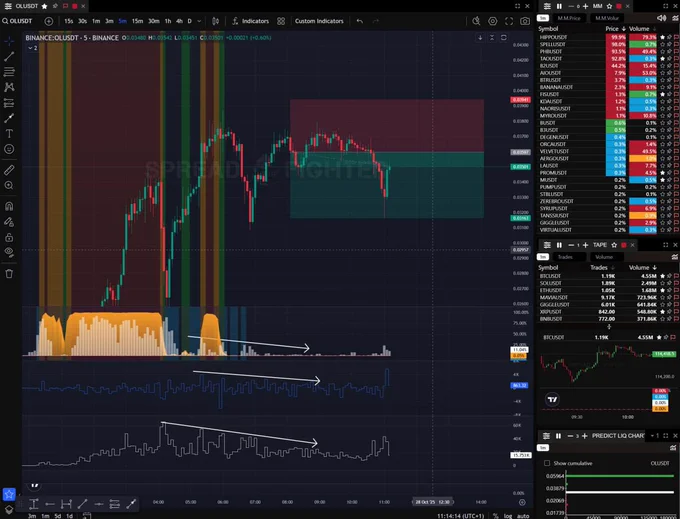Favorite the SPELLUSDT row star
This screenshot has height=519, width=680.
pyautogui.click(x=662, y=44)
